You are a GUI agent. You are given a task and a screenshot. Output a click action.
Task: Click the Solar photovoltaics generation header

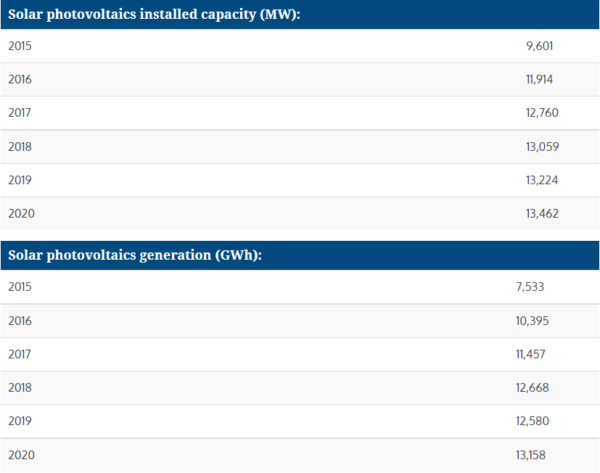tap(135, 255)
